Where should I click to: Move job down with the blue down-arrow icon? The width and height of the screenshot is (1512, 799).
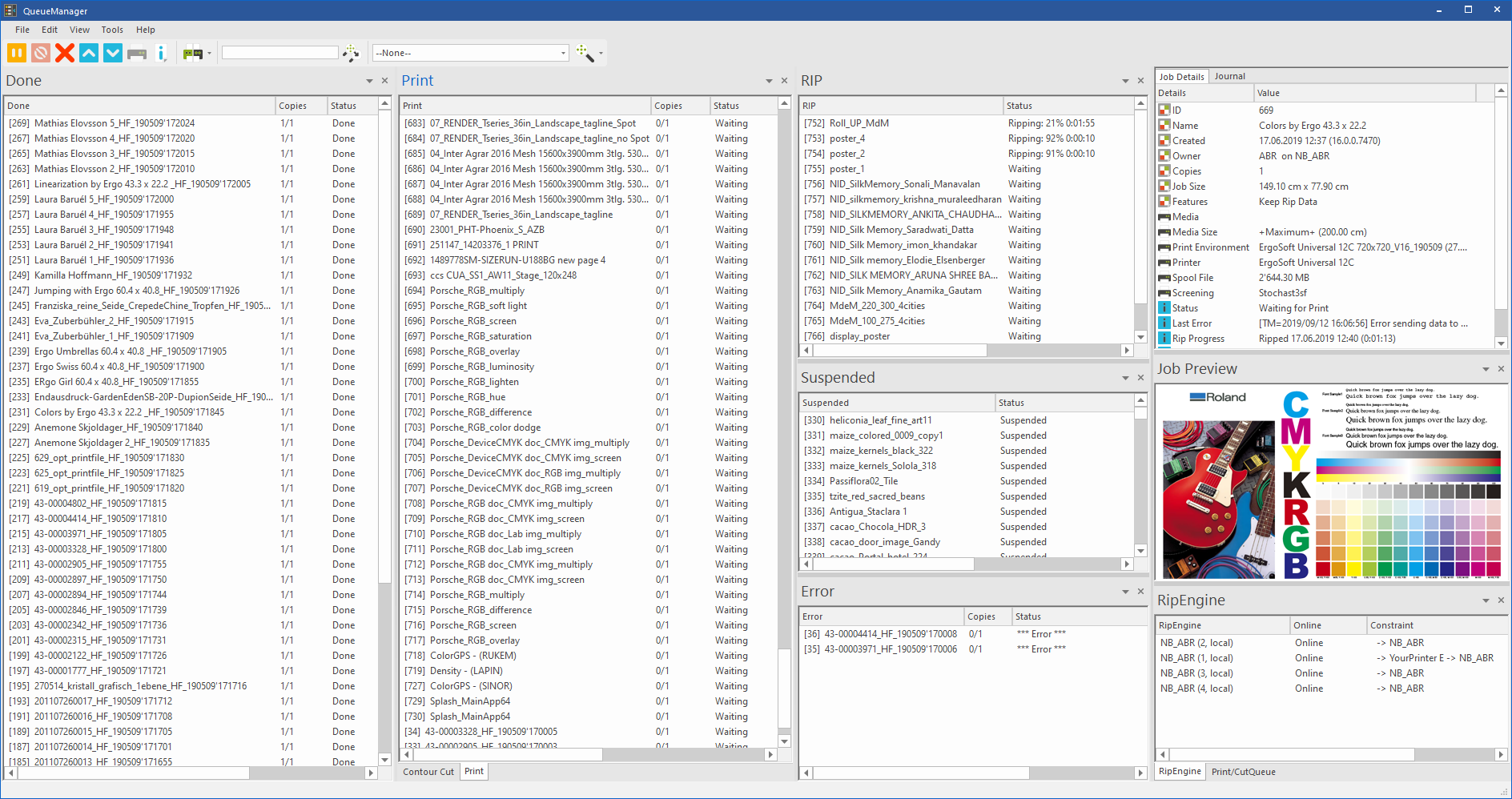point(112,53)
